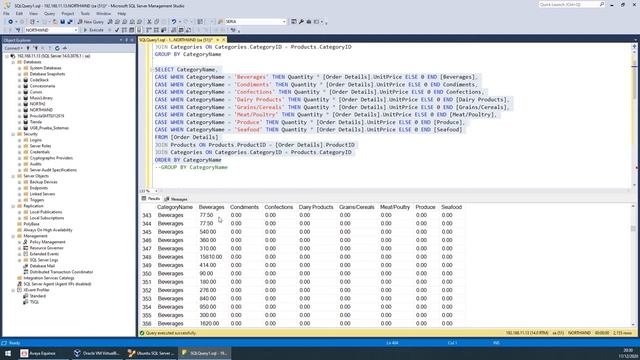Screen dimensions: 640x360
Task: Click the New Query toolbar button
Action: (x=91, y=22)
